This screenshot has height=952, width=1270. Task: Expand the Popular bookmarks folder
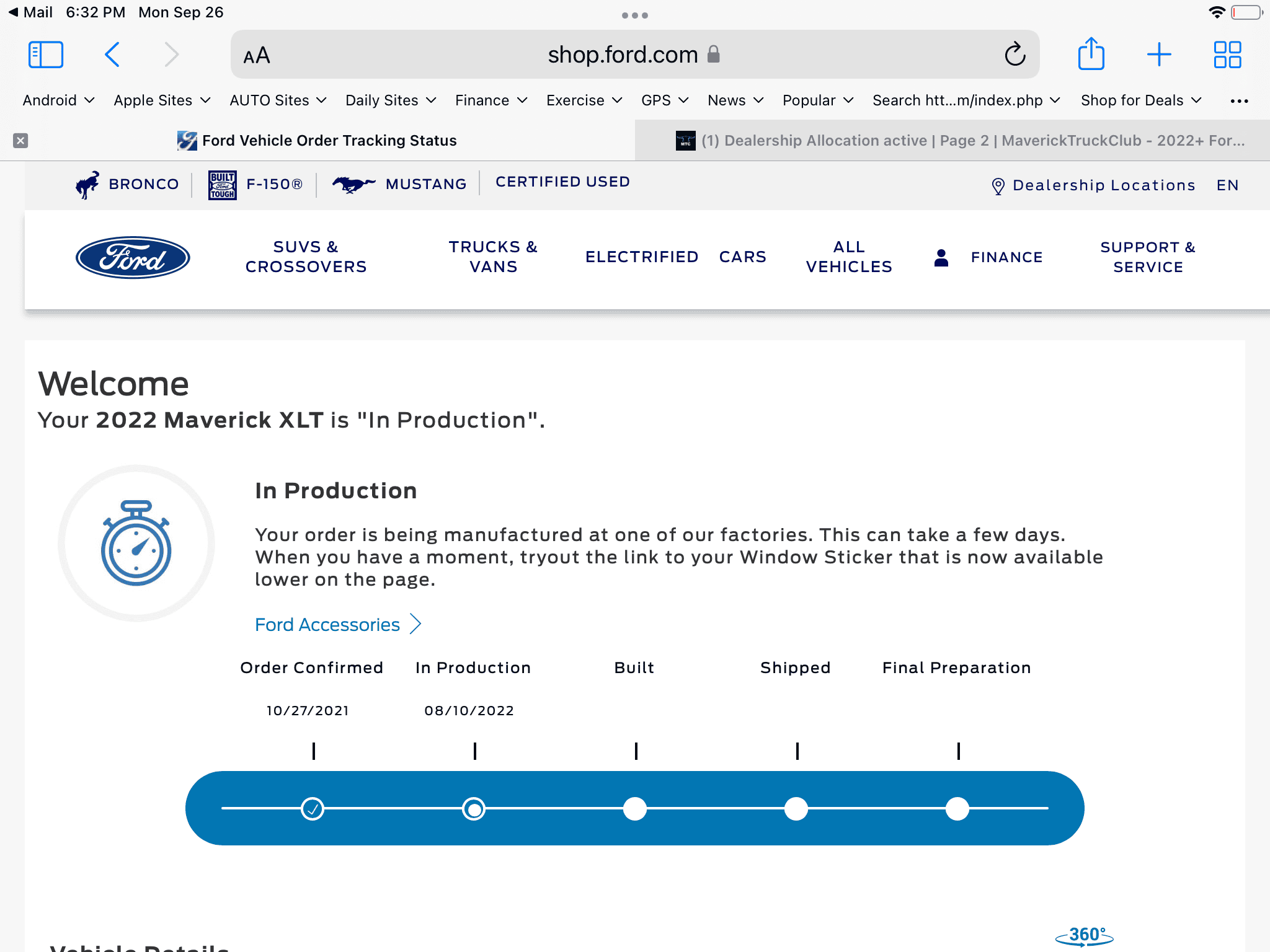(x=819, y=100)
